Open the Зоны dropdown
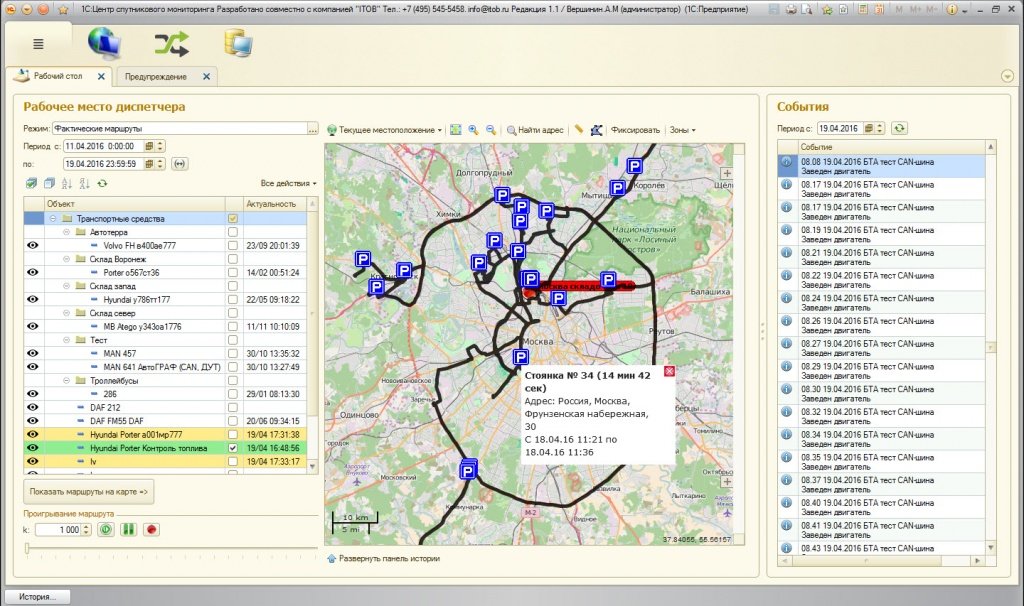 tap(682, 130)
